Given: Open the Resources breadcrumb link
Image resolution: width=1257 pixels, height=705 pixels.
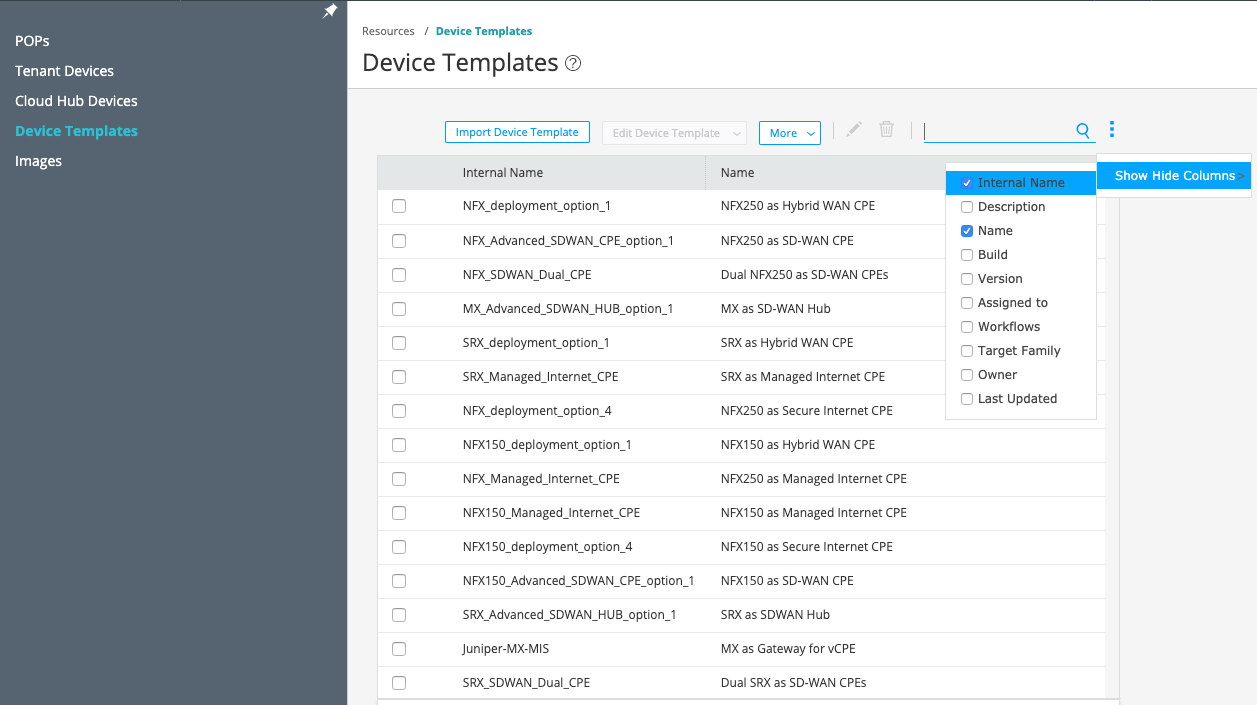Looking at the screenshot, I should (388, 31).
